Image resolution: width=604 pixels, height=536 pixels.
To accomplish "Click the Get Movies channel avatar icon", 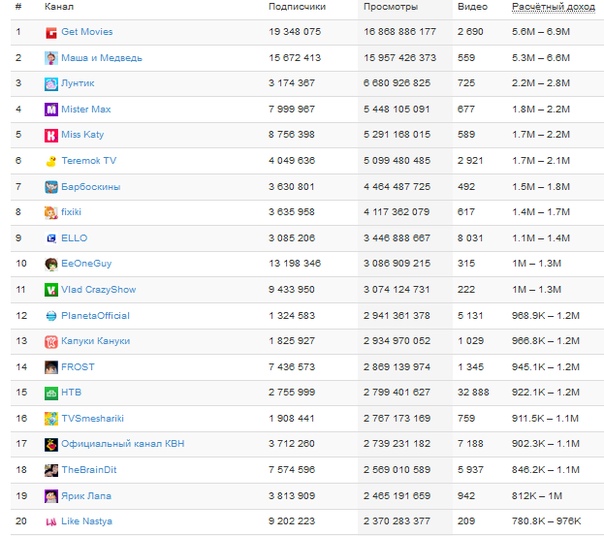I will [x=51, y=32].
